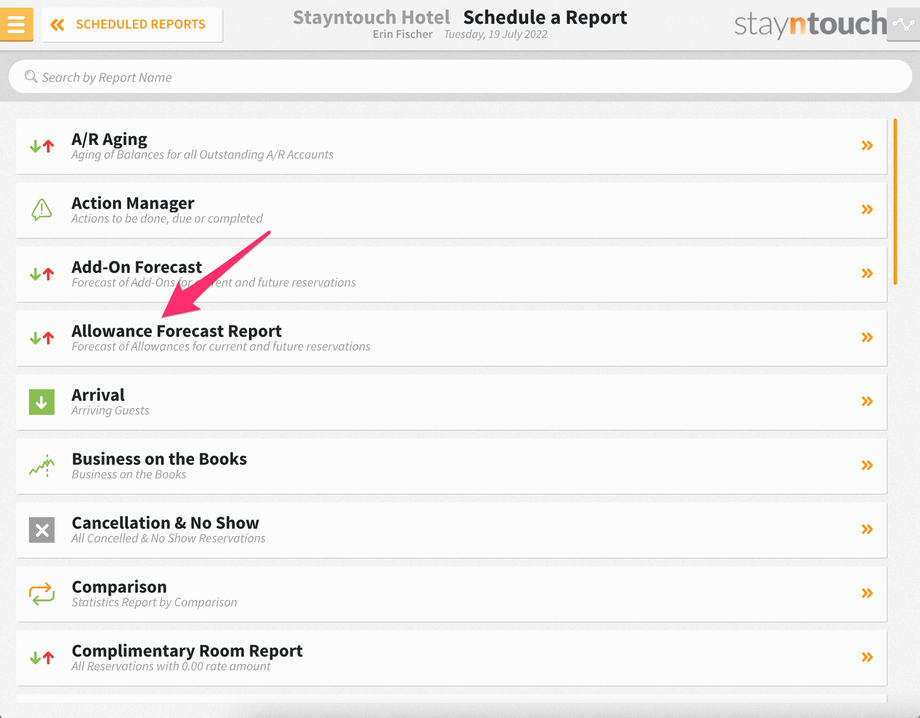Click the Allowance Forecast Report arrows icon
The height and width of the screenshot is (718, 920).
[x=42, y=338]
